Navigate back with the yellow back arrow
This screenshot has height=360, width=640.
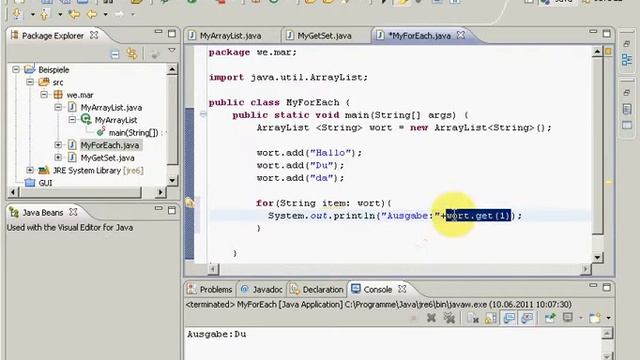point(92,15)
